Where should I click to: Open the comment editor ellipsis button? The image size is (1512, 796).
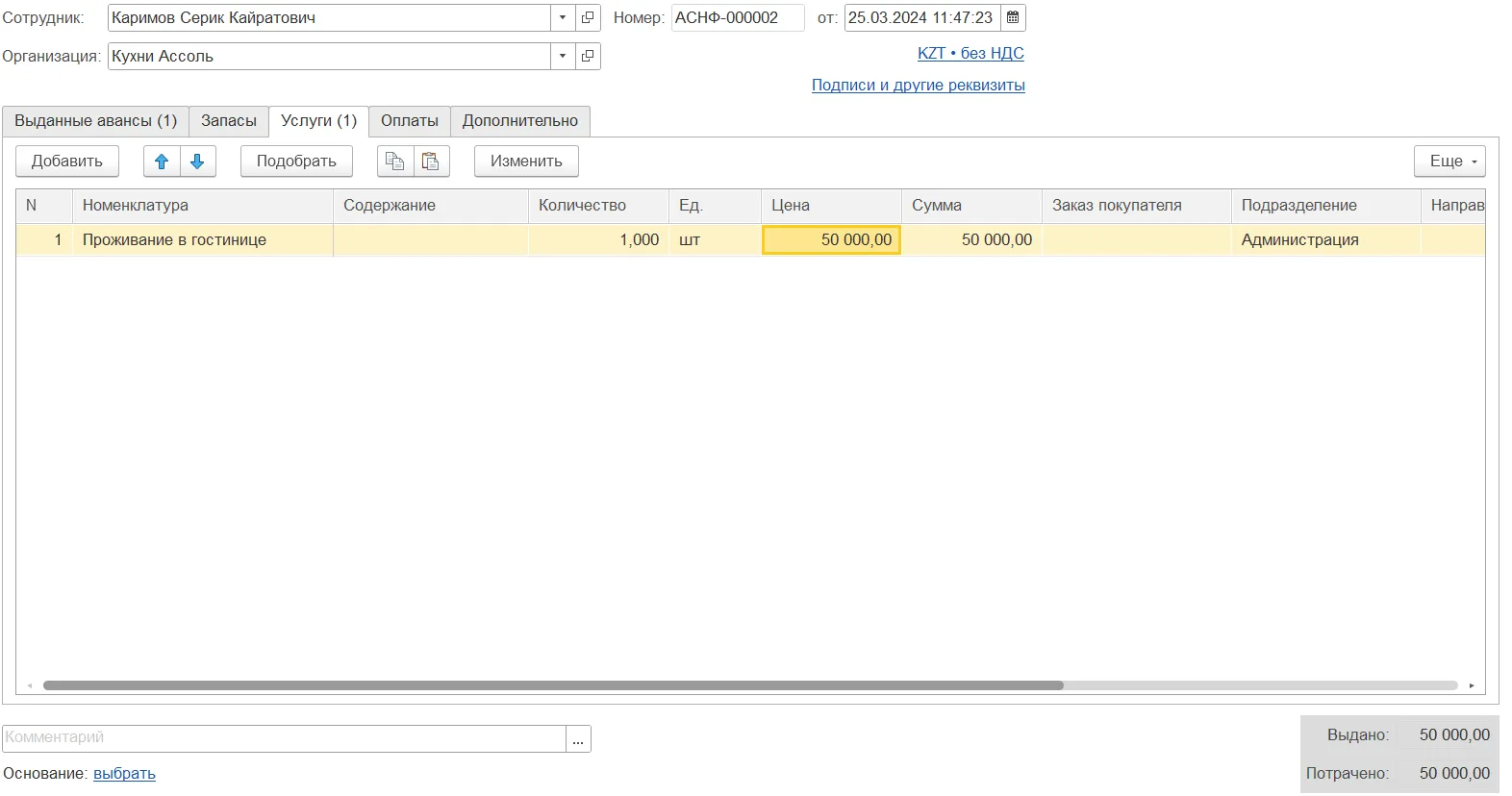[x=578, y=738]
